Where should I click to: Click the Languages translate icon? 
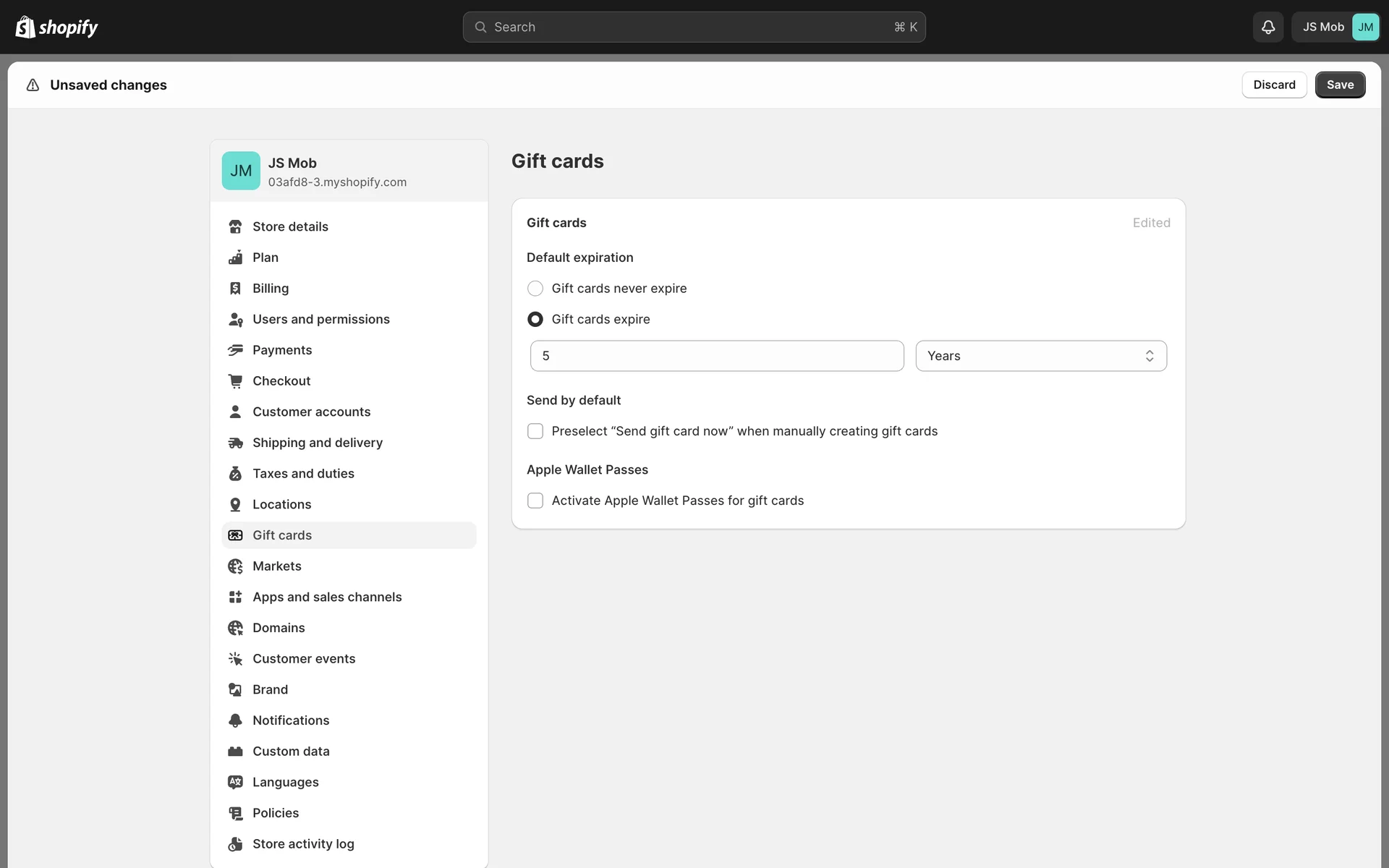(x=235, y=782)
